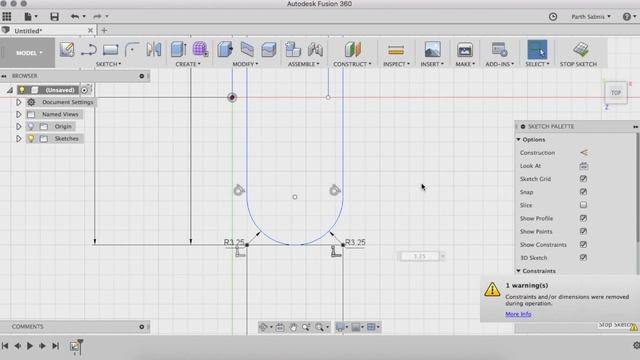
Task: Select the Rectangle sketch tool
Action: coord(110,50)
